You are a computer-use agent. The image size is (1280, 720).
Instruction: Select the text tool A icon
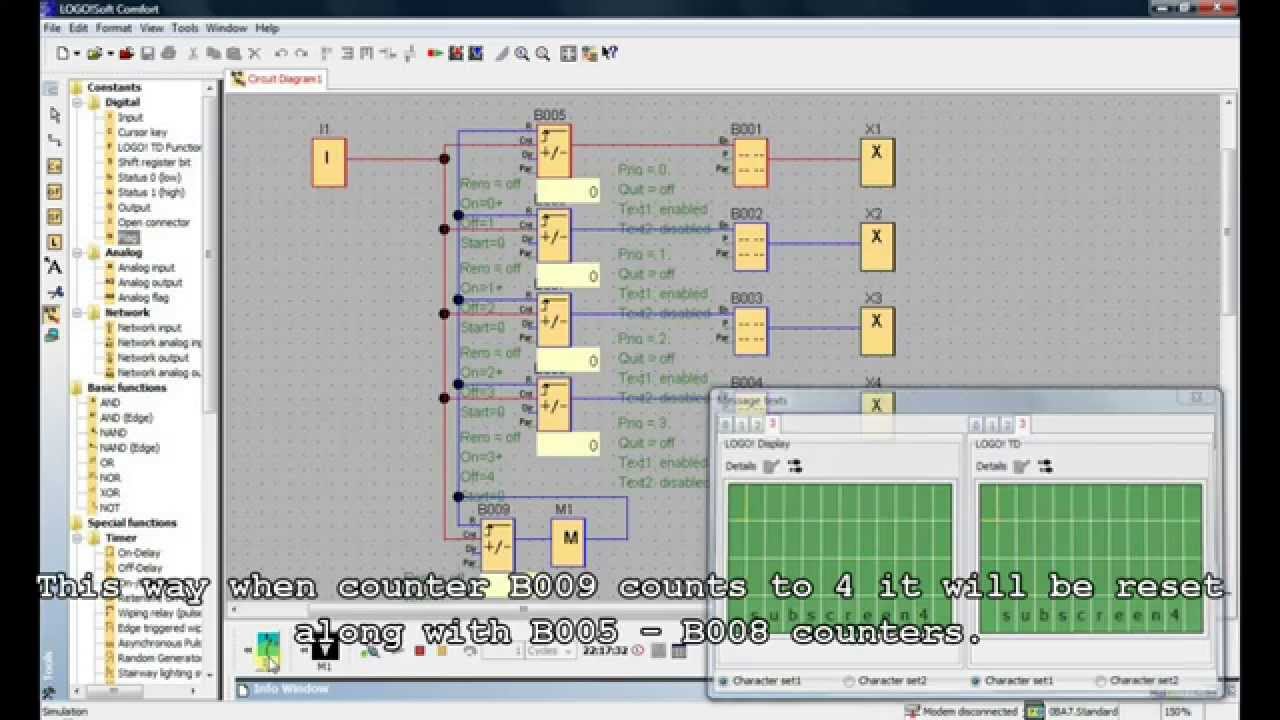54,266
